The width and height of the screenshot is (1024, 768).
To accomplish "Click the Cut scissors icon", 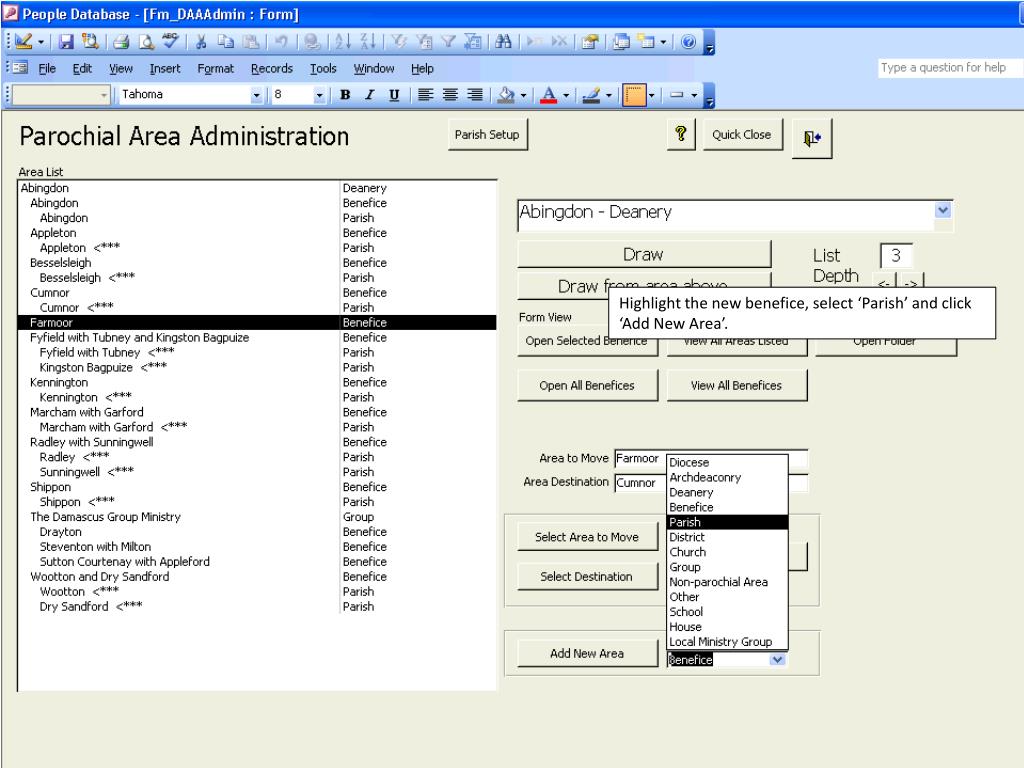I will 201,42.
